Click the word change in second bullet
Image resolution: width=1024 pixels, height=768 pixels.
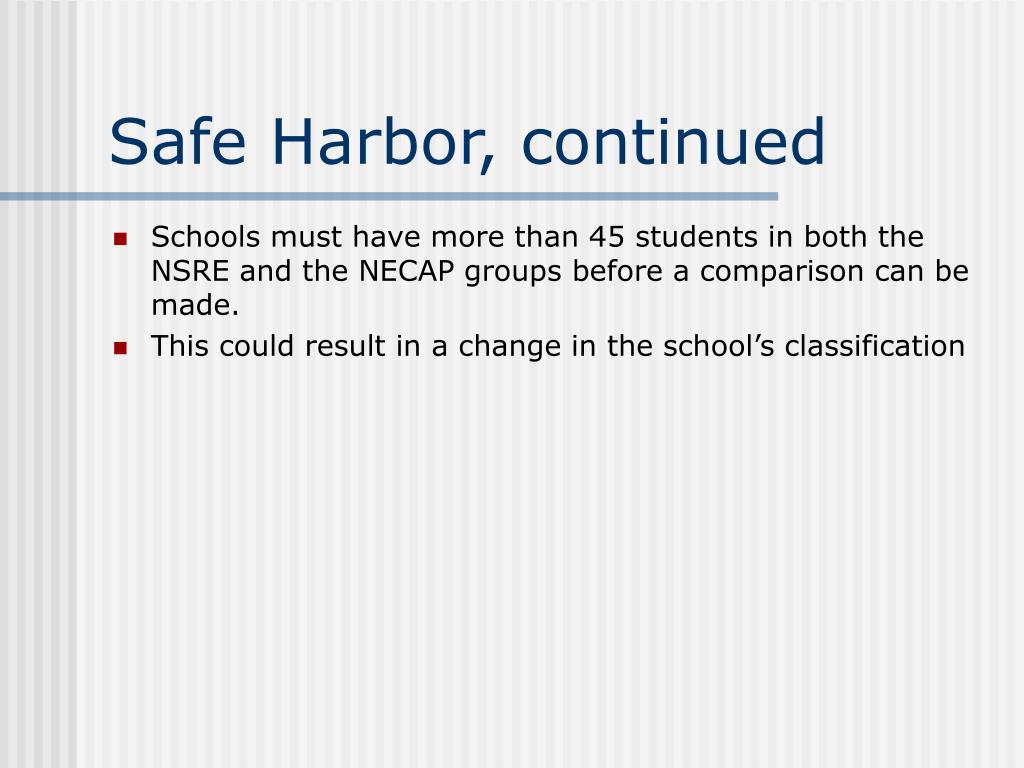509,347
